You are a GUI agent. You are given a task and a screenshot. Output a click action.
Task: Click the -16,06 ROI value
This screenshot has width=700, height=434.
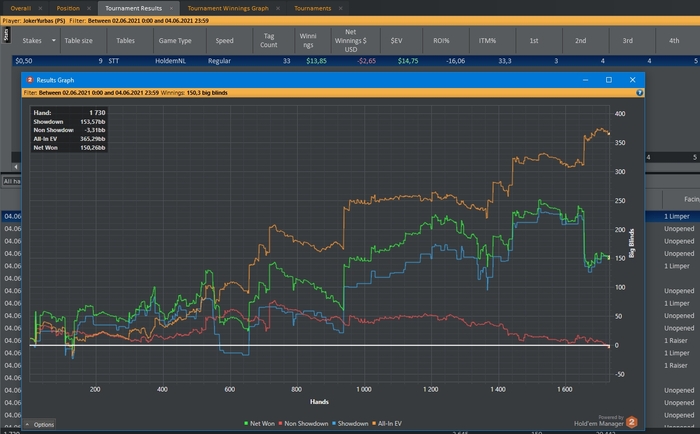[x=455, y=61]
